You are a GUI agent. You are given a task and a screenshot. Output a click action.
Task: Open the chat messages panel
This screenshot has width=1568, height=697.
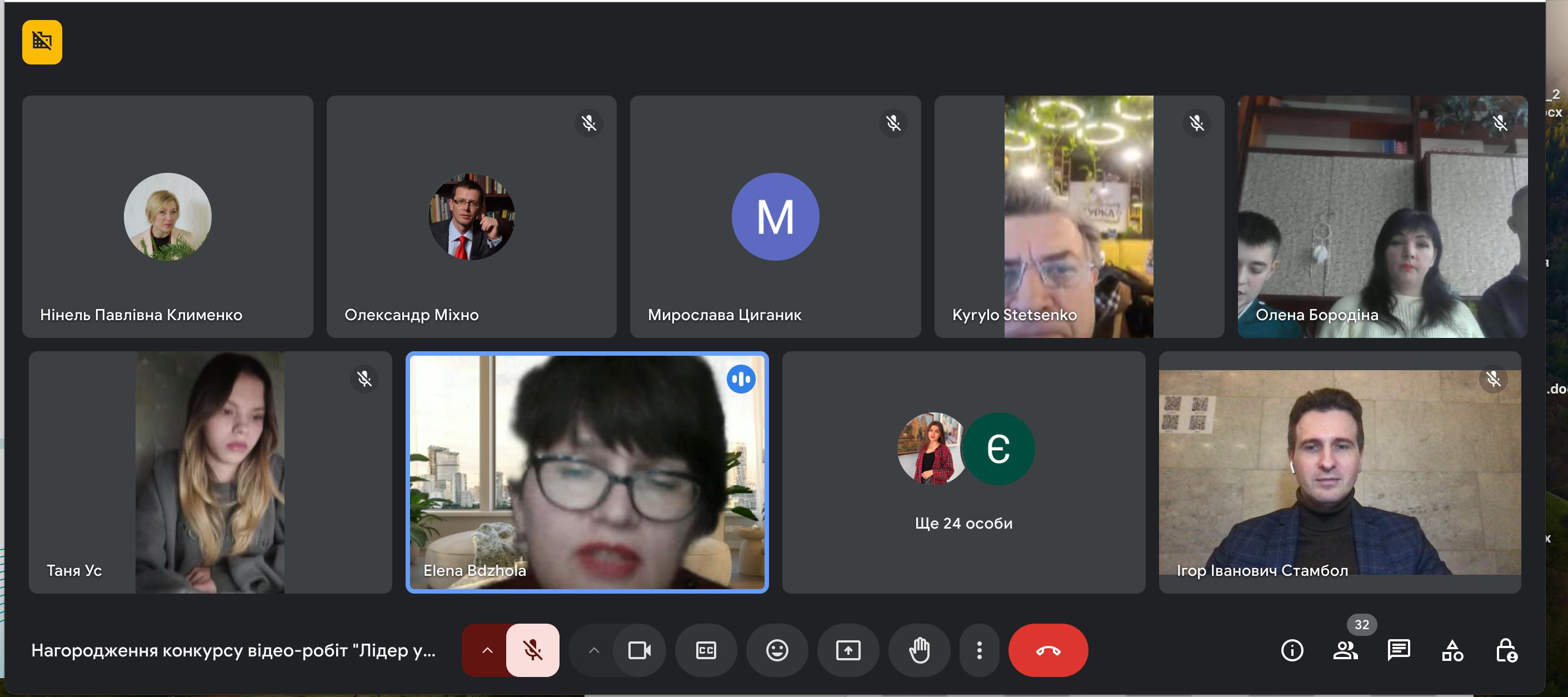pyautogui.click(x=1398, y=650)
